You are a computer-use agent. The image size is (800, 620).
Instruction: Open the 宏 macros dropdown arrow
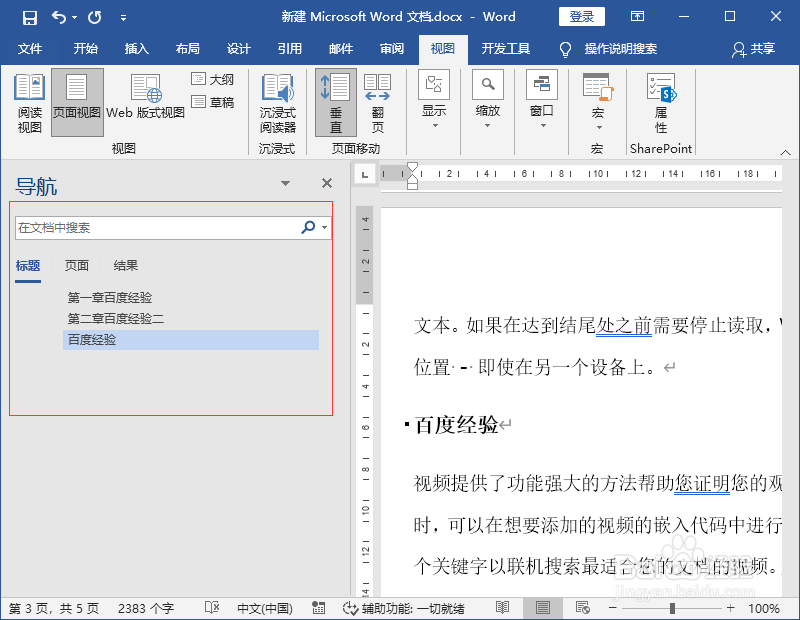pos(598,128)
